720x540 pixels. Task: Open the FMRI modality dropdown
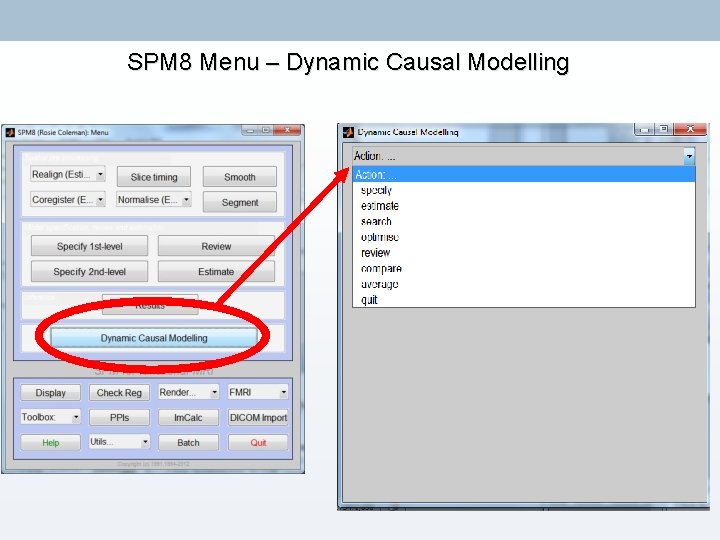coord(258,392)
